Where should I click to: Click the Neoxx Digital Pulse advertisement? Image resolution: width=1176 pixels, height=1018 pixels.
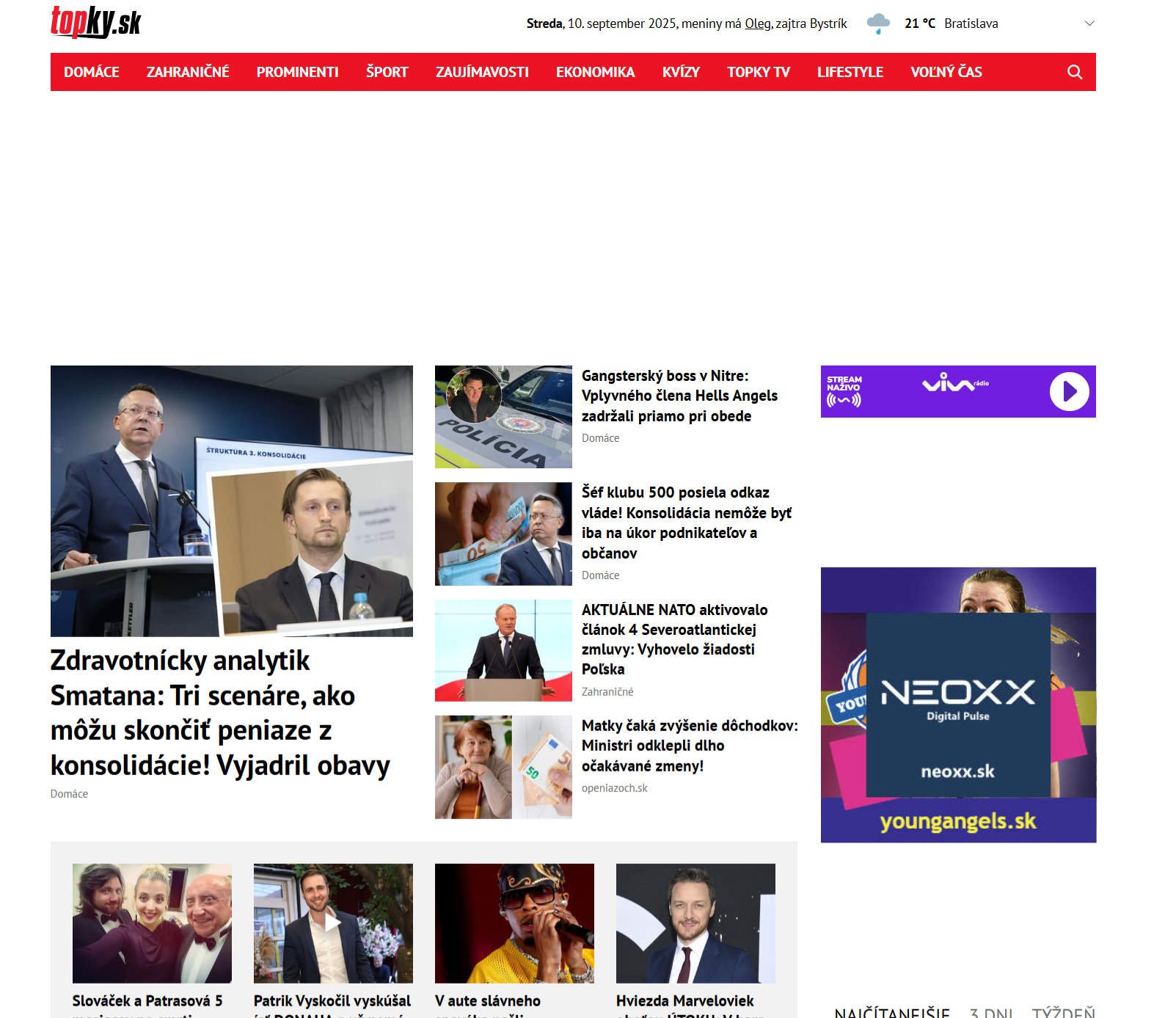(957, 705)
